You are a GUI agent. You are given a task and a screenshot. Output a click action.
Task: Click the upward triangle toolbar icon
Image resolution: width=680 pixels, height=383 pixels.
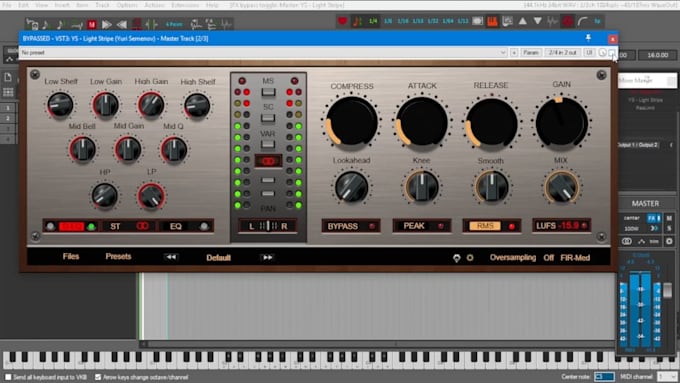click(523, 21)
